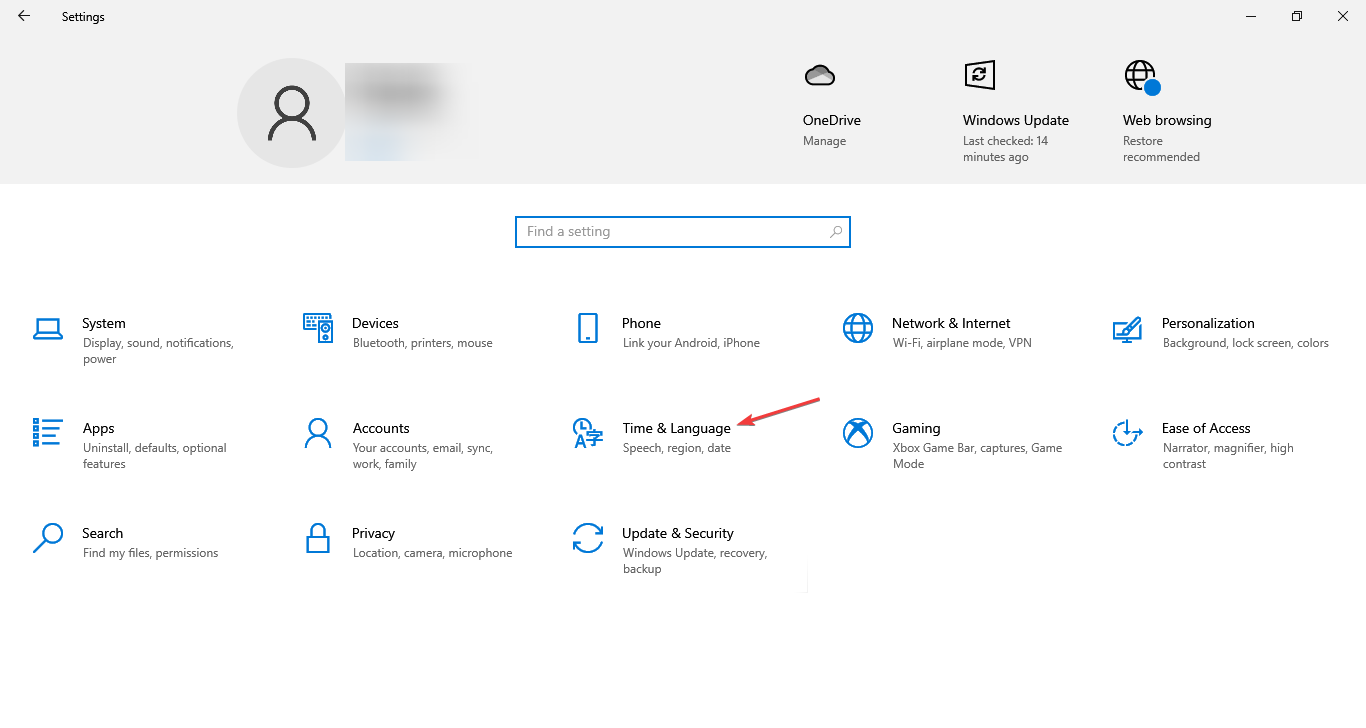Viewport: 1366px width, 728px height.
Task: Open the Apps settings title
Action: [x=98, y=428]
